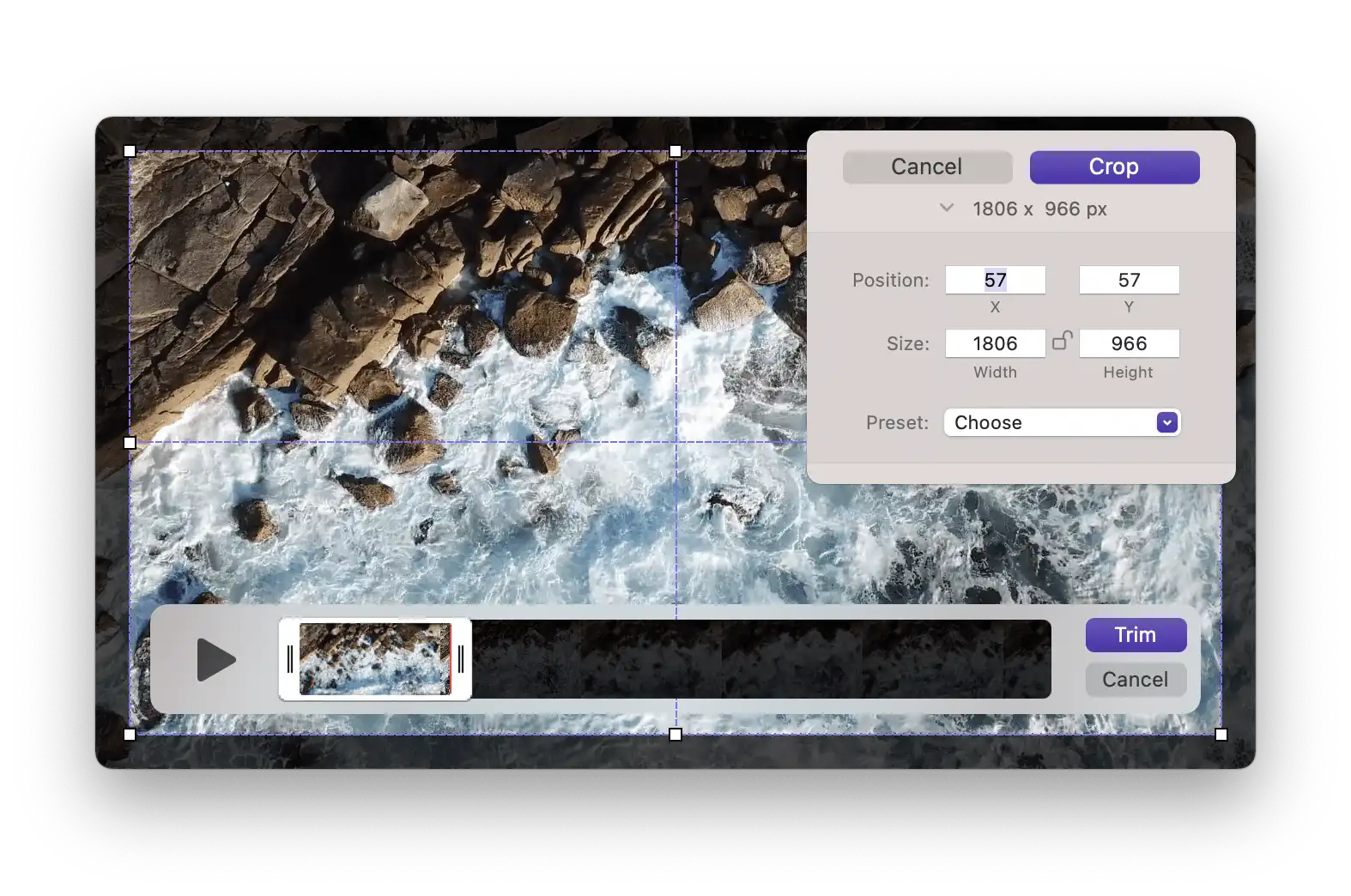Screen dimensions: 1351x896
Task: Cancel the crop panel
Action: tap(927, 167)
